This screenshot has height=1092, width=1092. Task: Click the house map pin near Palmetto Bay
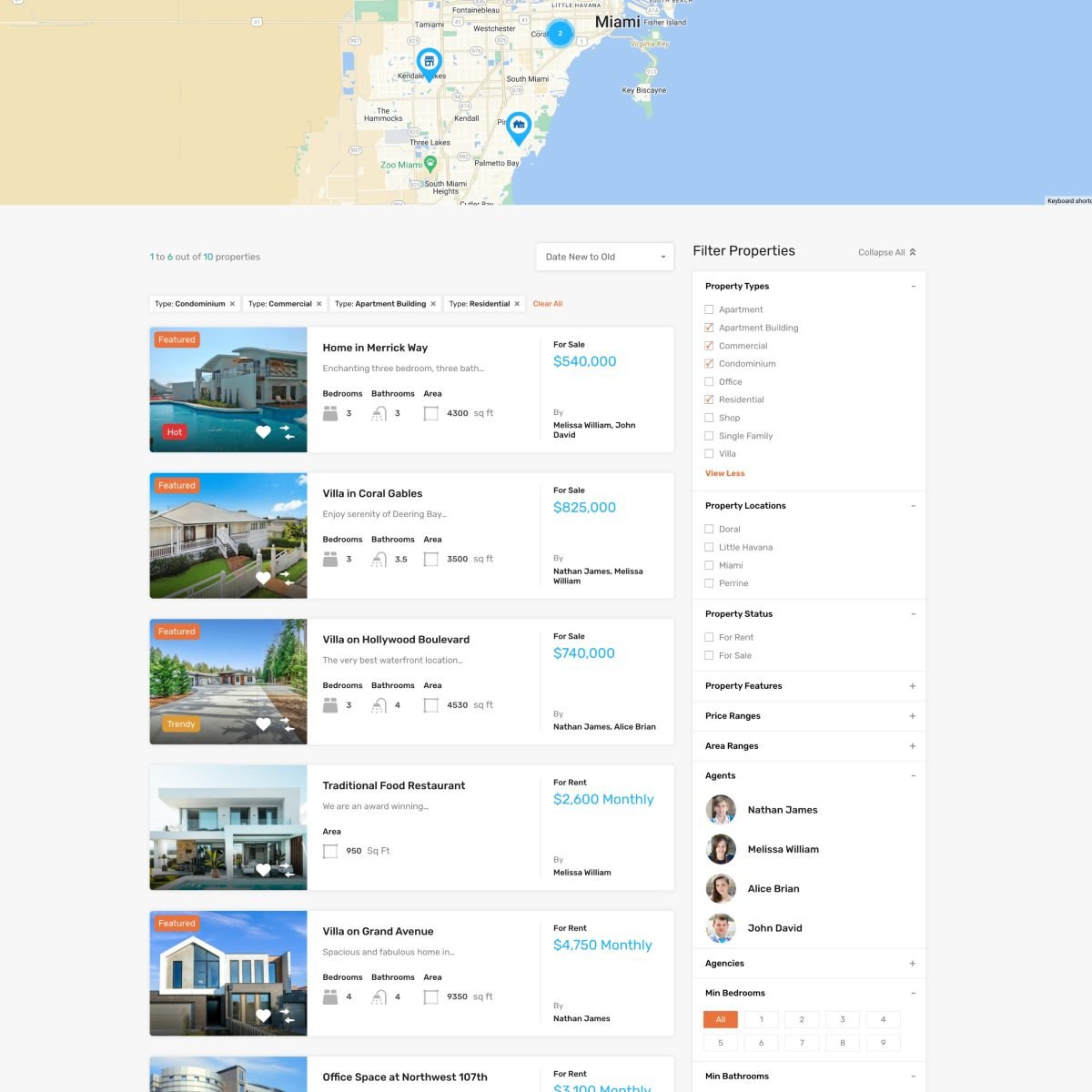click(518, 126)
